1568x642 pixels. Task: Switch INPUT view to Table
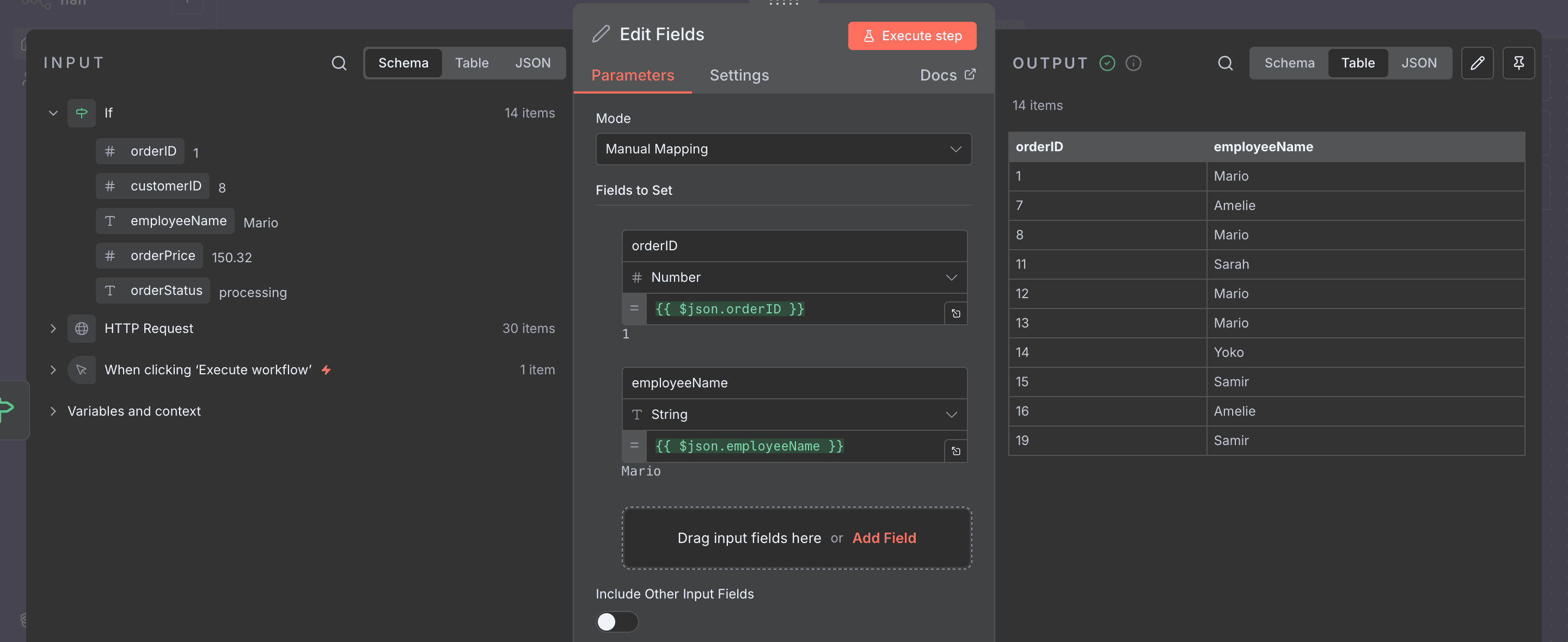(x=471, y=63)
